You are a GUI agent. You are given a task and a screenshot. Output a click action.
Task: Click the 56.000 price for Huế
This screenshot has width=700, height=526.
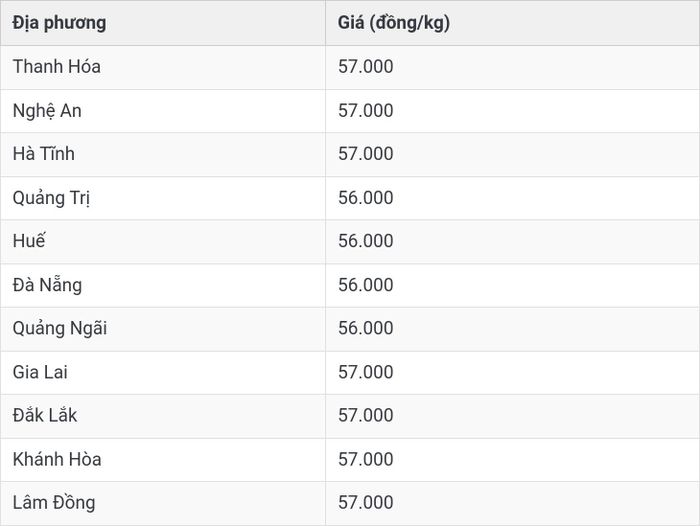[x=366, y=241]
